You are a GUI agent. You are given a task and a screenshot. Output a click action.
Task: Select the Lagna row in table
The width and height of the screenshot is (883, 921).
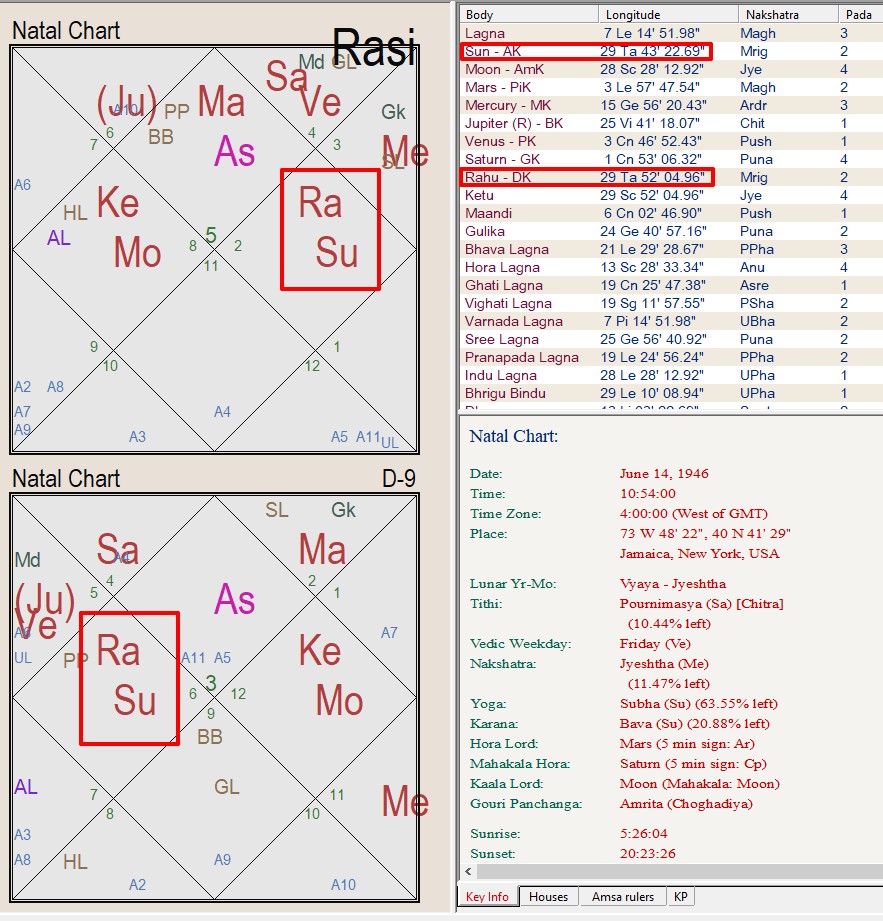[671, 33]
